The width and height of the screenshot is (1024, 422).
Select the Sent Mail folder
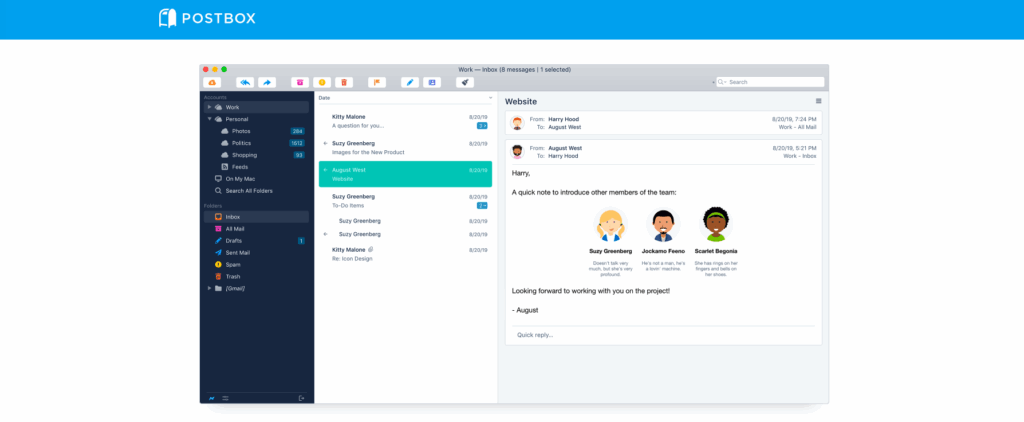[239, 253]
